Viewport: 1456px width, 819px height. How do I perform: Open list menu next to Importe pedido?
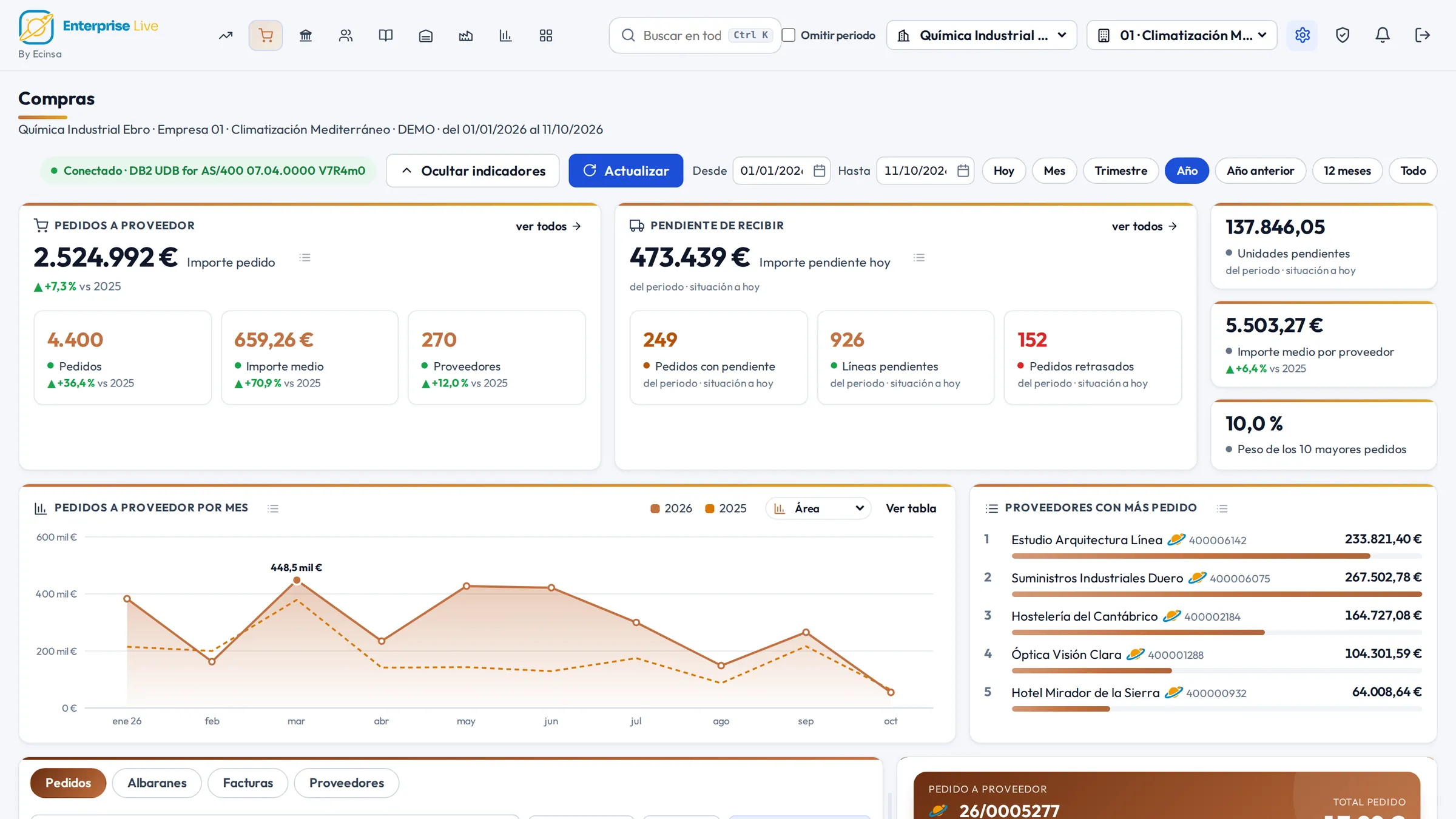tap(305, 258)
